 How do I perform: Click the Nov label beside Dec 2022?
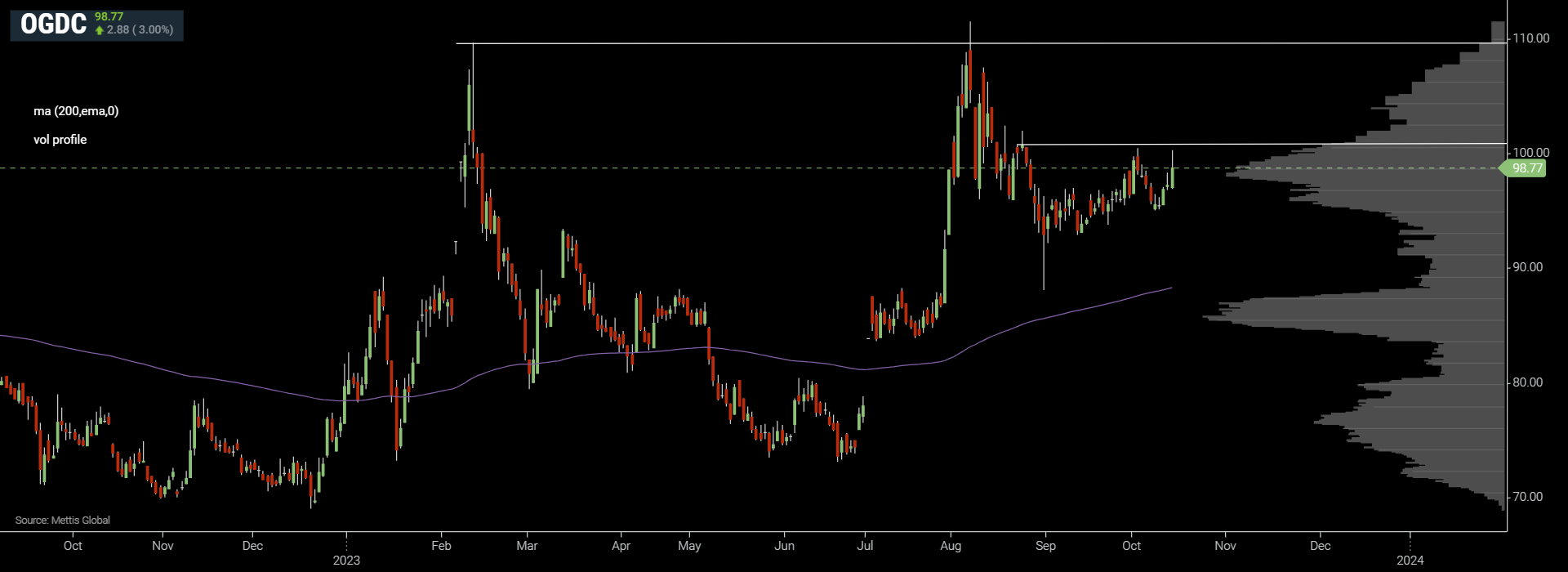click(163, 546)
